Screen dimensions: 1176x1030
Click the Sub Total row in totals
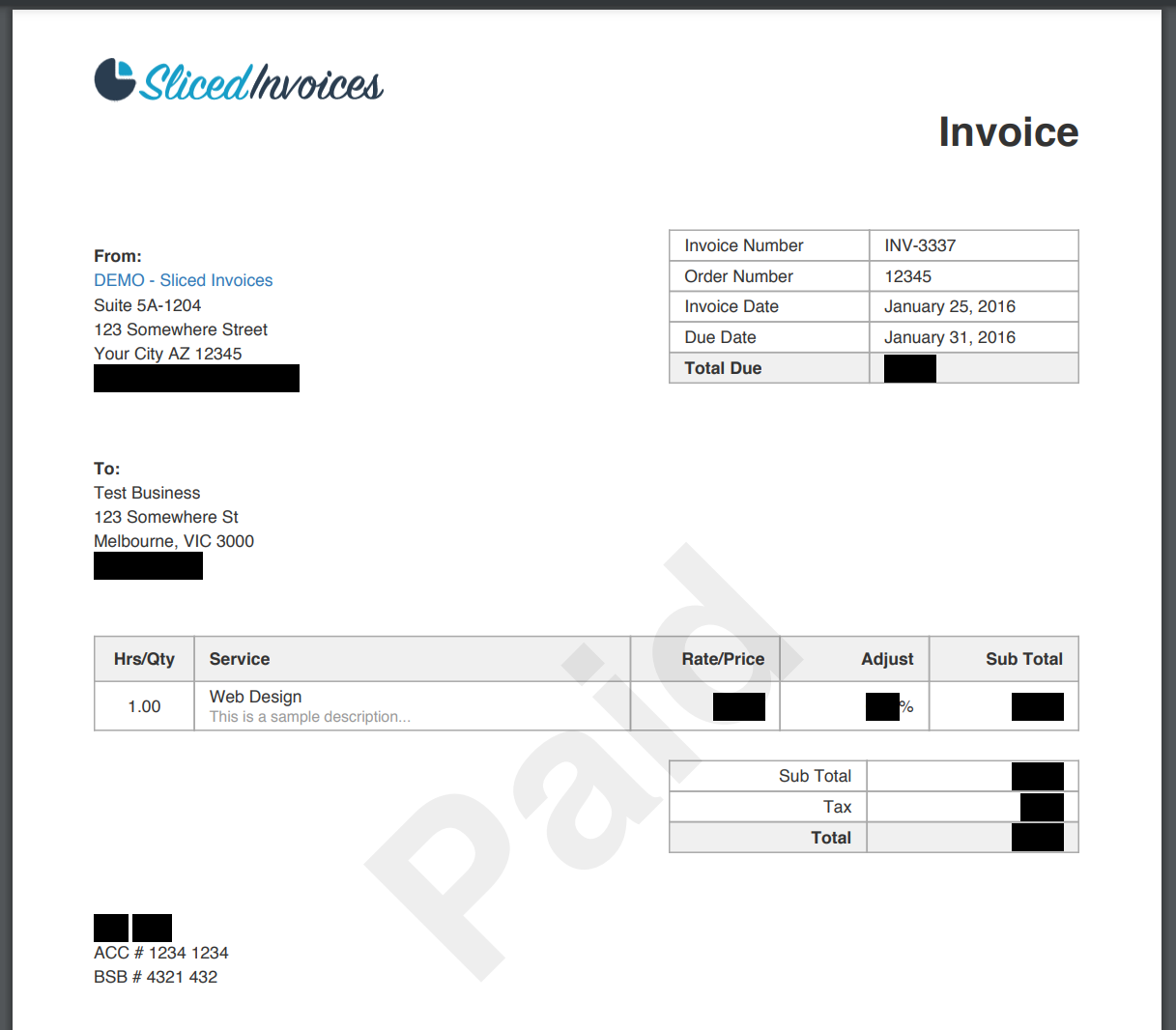(x=874, y=776)
